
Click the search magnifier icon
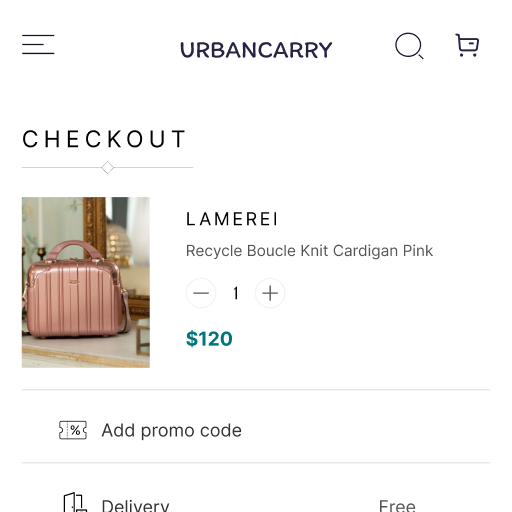click(409, 46)
